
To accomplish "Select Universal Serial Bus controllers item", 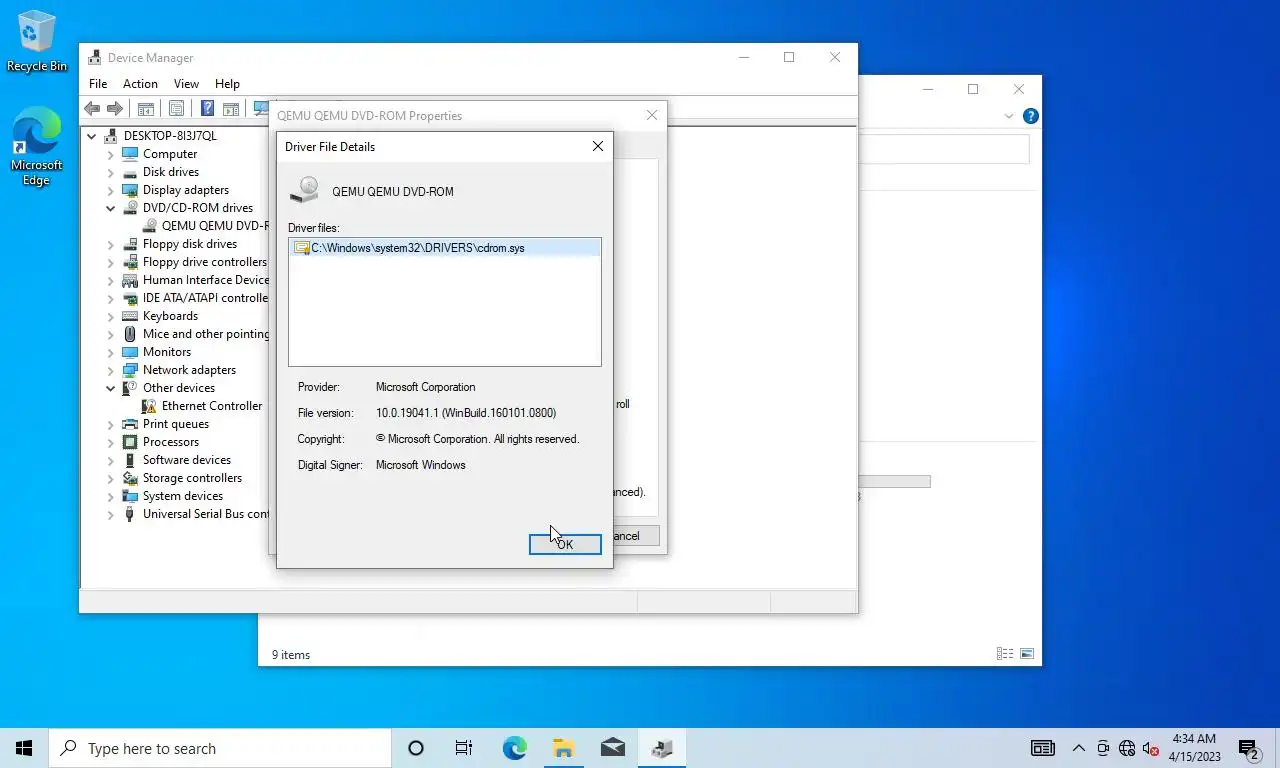I will coord(206,514).
